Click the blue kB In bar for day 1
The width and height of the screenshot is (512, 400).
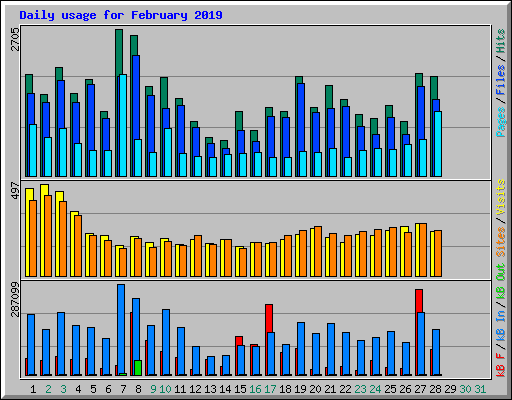pyautogui.click(x=31, y=345)
